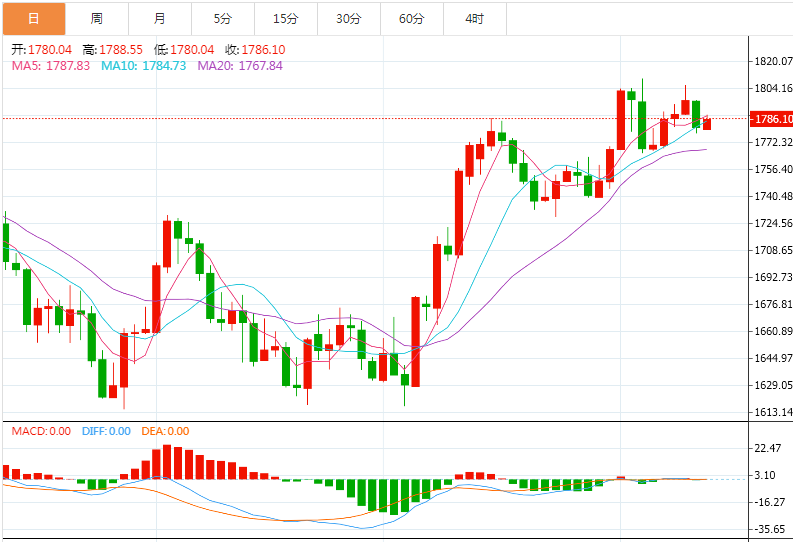Click the MA10: 1784.73 indicator value
The width and height of the screenshot is (793, 542).
tap(144, 66)
